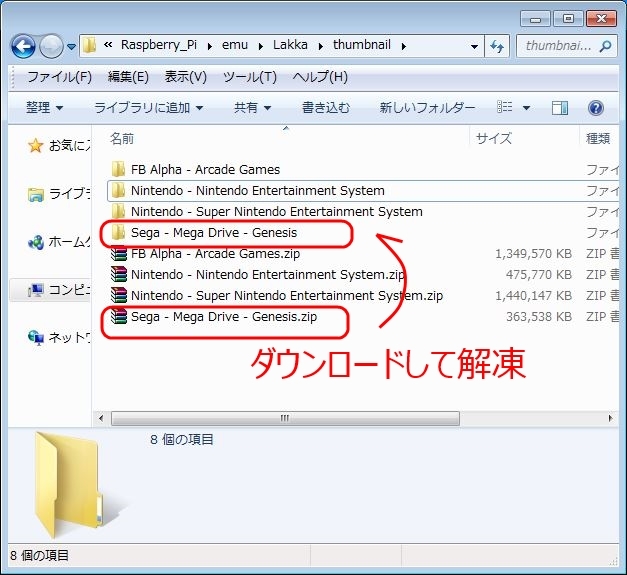Select thumbnail in the address path
Image resolution: width=627 pixels, height=575 pixels.
point(362,45)
